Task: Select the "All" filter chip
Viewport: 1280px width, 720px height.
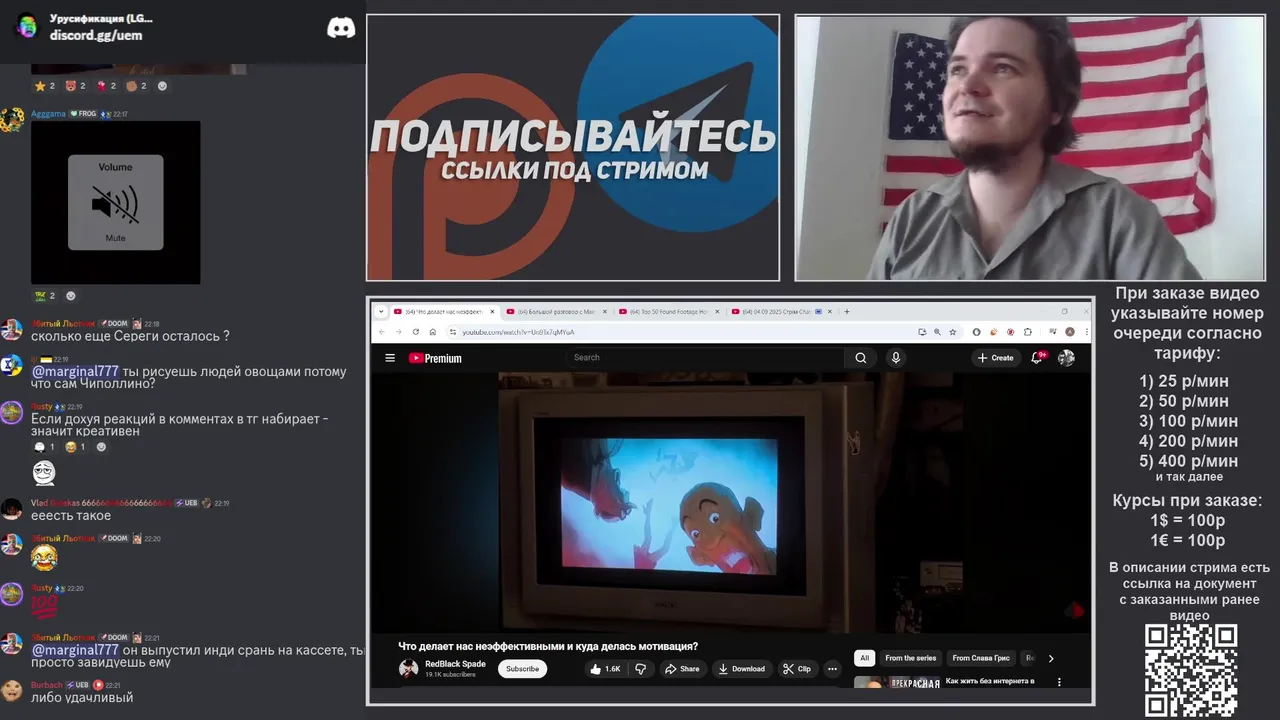Action: tap(864, 657)
